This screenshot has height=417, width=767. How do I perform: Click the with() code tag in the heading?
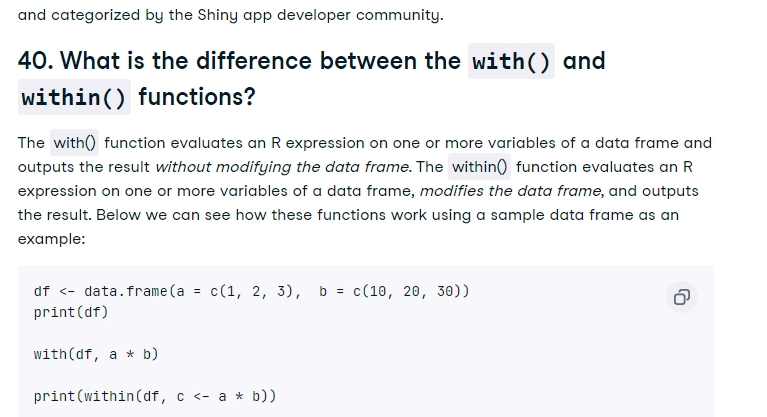pyautogui.click(x=511, y=61)
